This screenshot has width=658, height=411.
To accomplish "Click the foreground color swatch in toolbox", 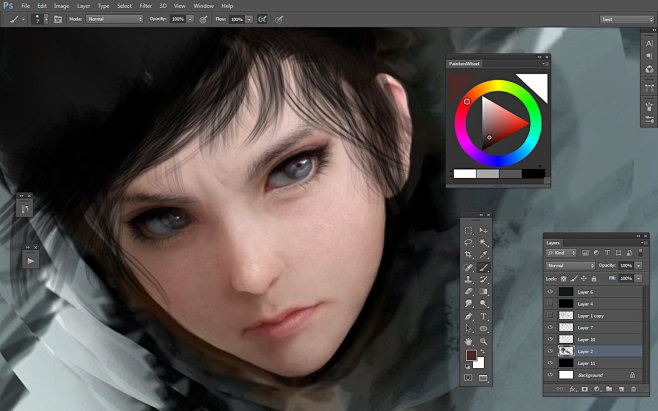I will click(x=471, y=356).
